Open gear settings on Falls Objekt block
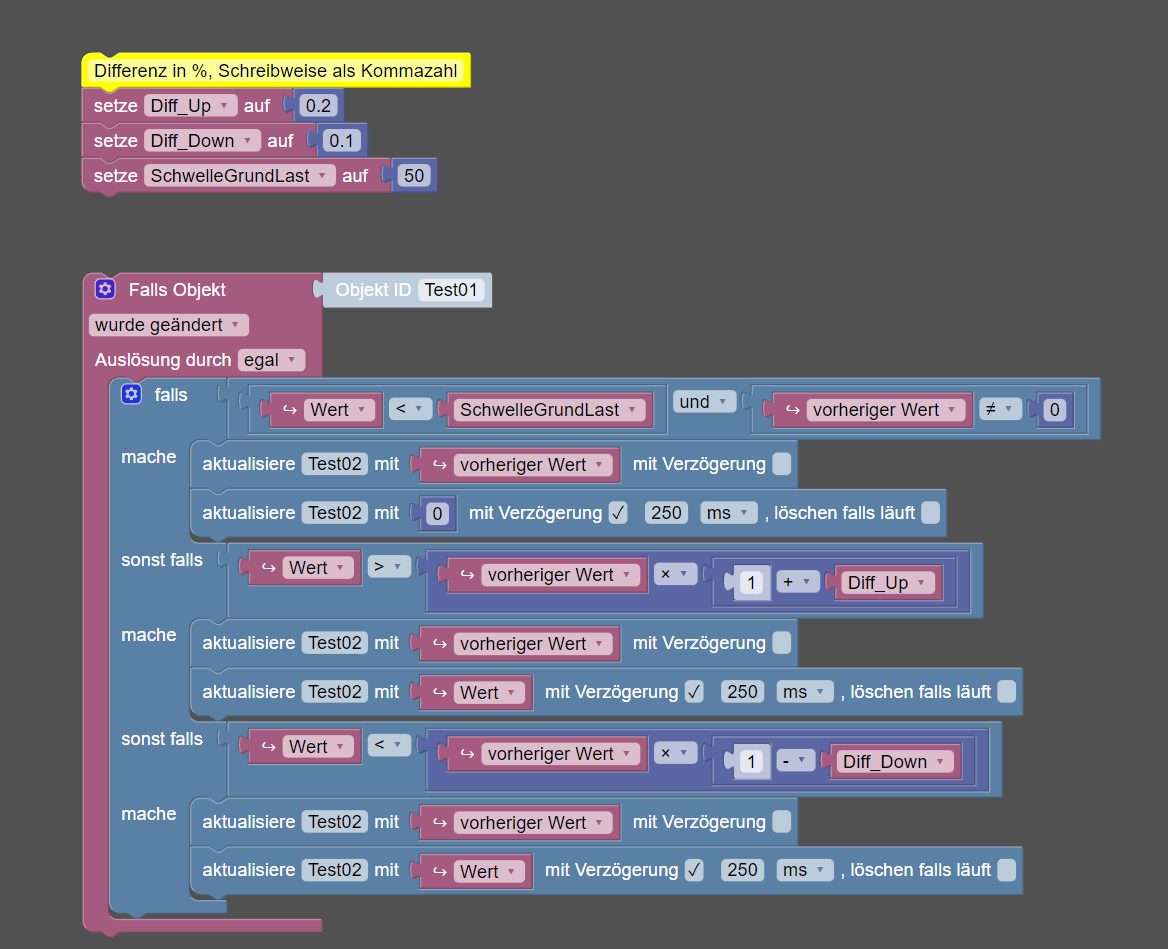 click(x=105, y=289)
